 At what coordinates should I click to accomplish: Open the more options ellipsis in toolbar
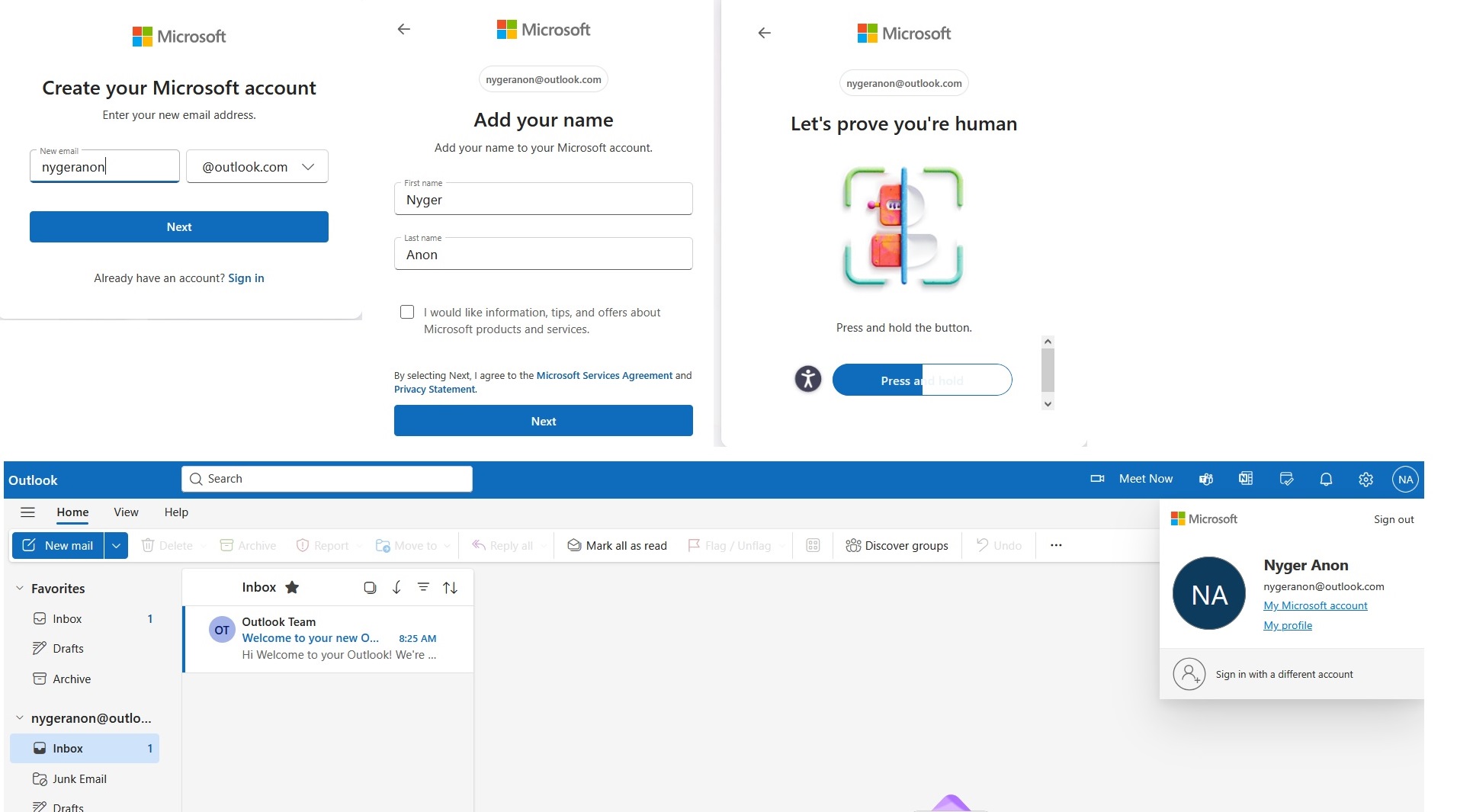coord(1056,545)
